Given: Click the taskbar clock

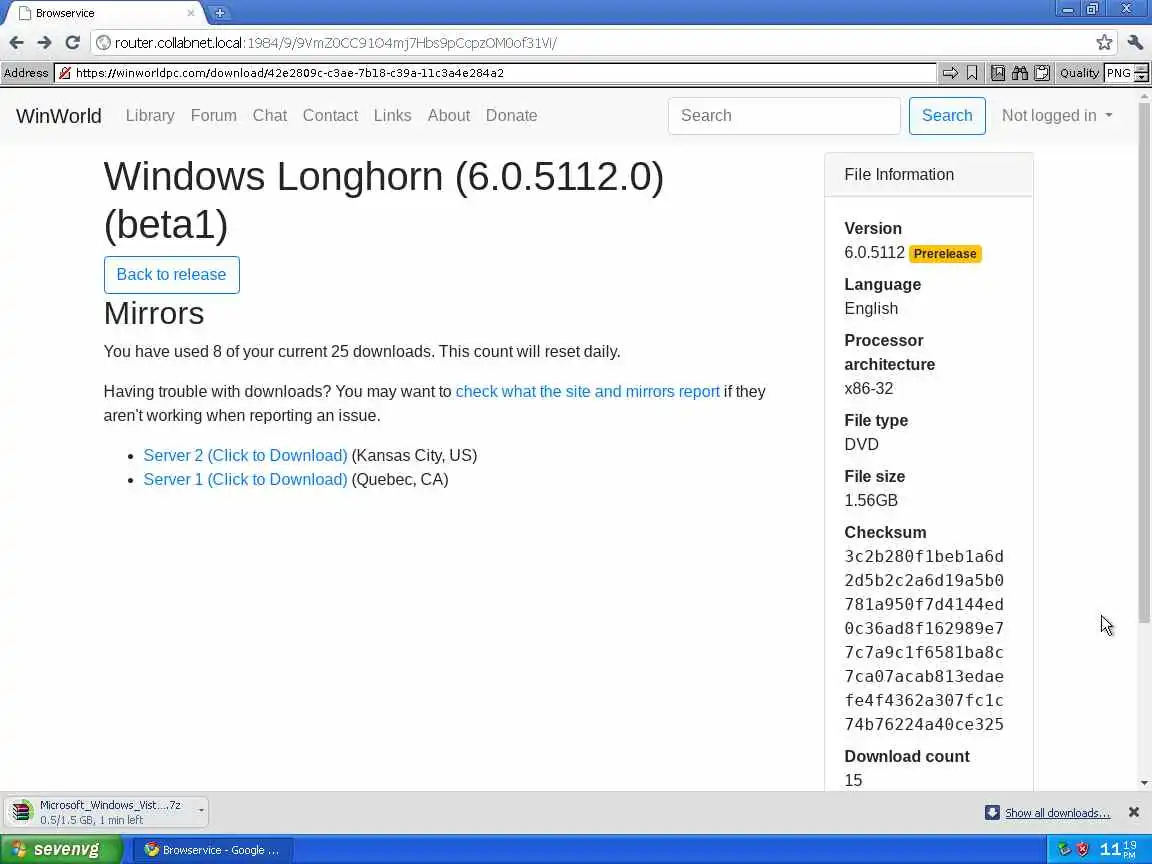Looking at the screenshot, I should 1117,850.
